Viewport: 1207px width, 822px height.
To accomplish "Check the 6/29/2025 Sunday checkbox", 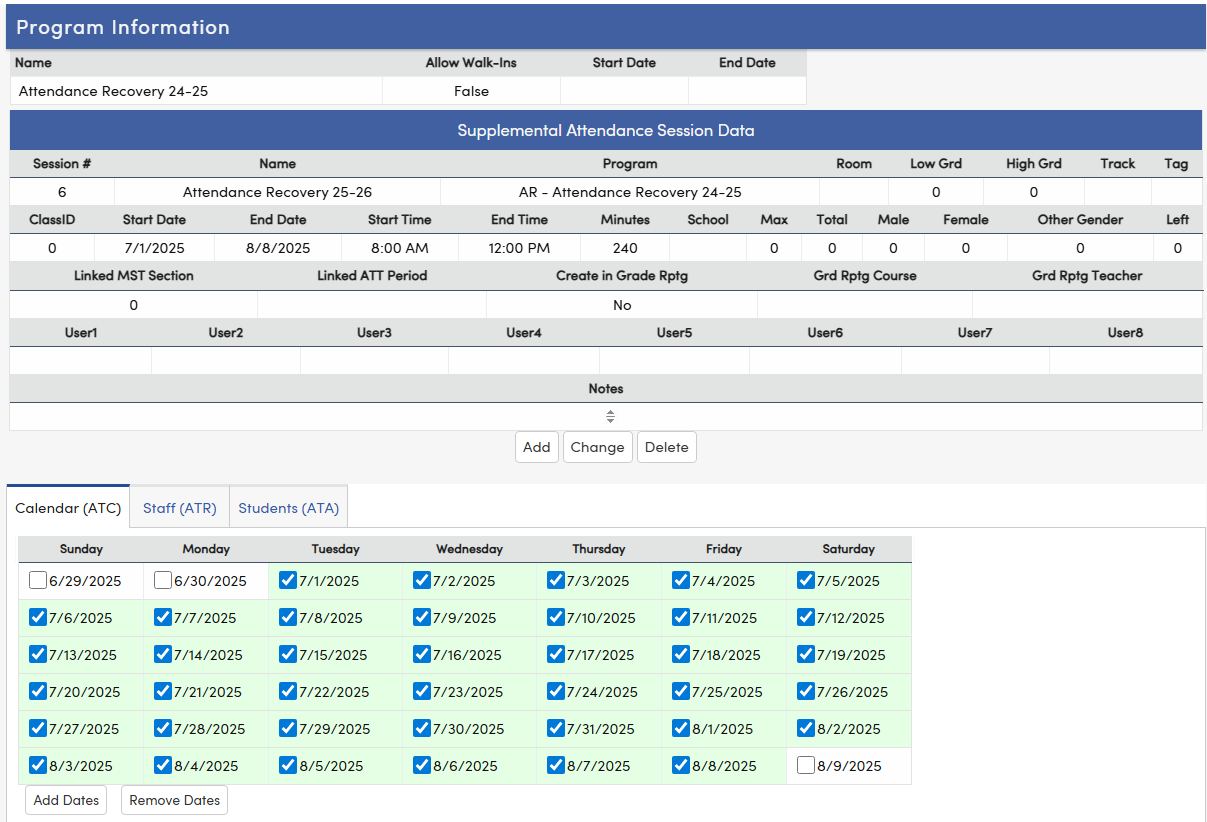I will [38, 580].
